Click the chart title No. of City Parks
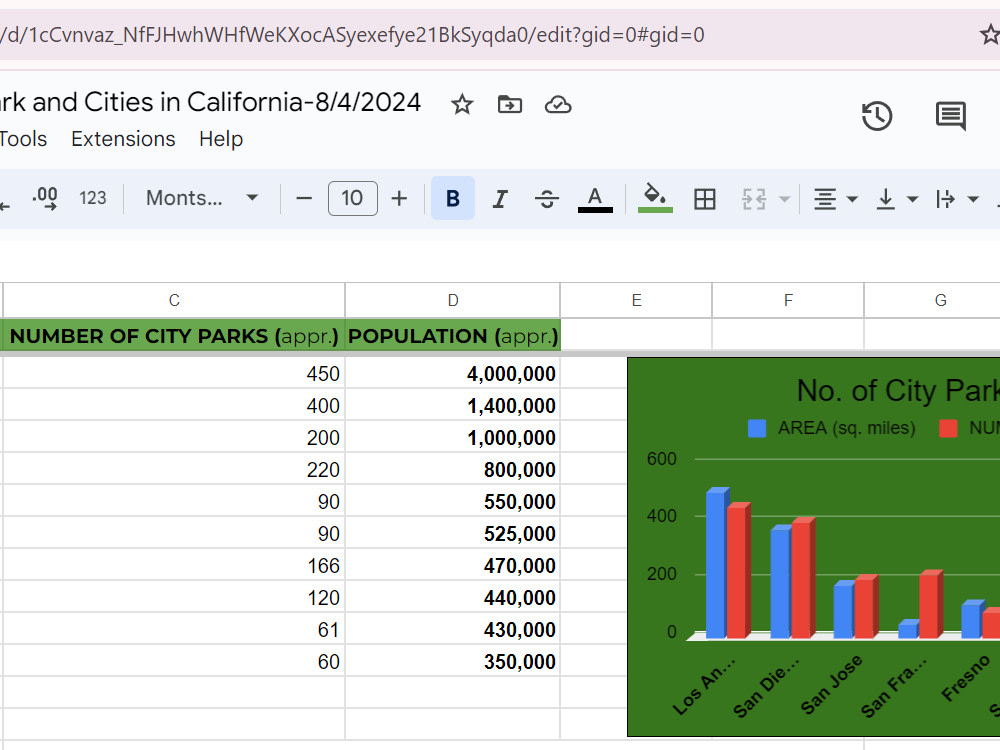Image resolution: width=1000 pixels, height=750 pixels. 898,390
